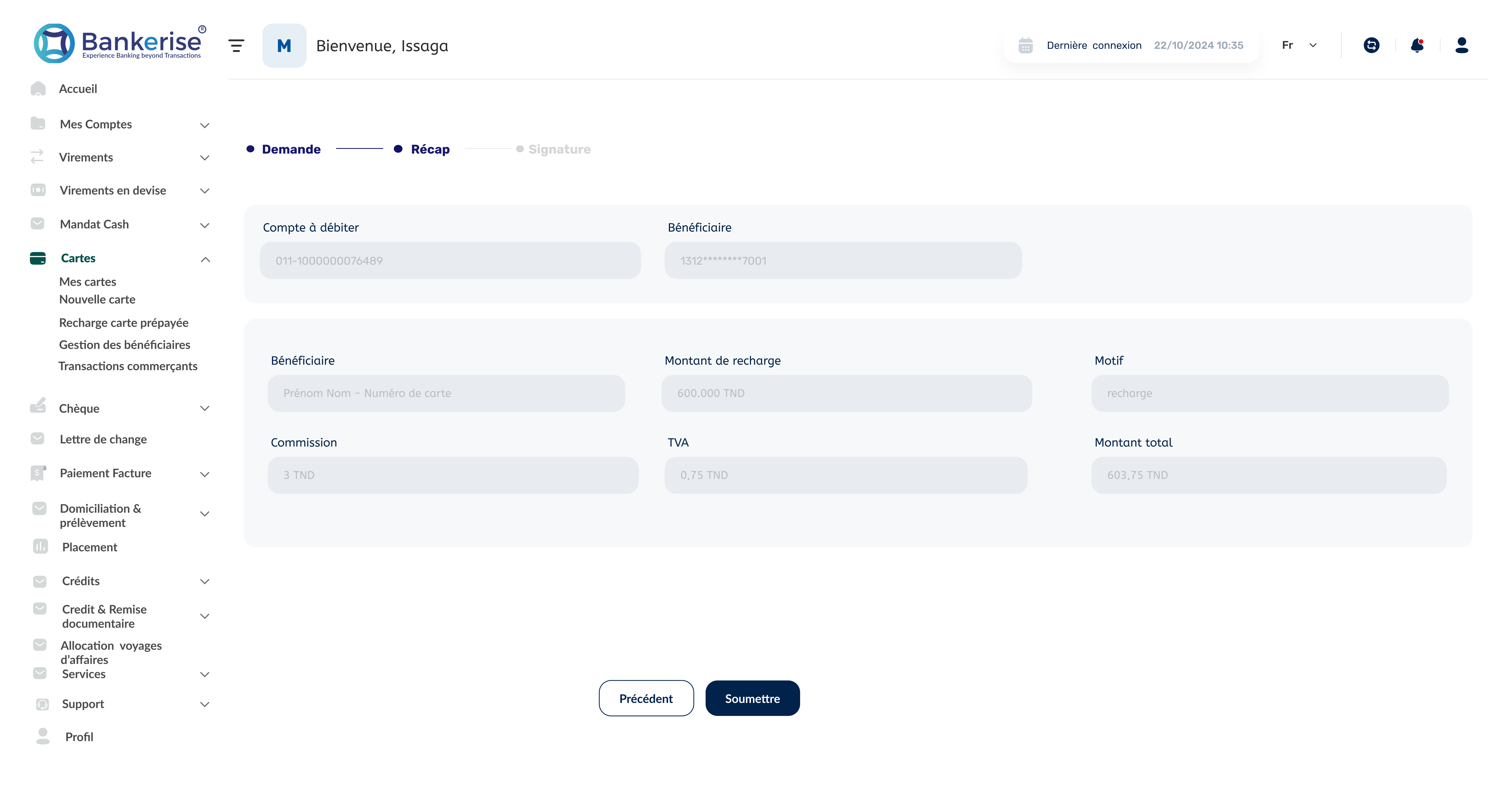Toggle the sidebar hamburger menu icon

(x=236, y=45)
